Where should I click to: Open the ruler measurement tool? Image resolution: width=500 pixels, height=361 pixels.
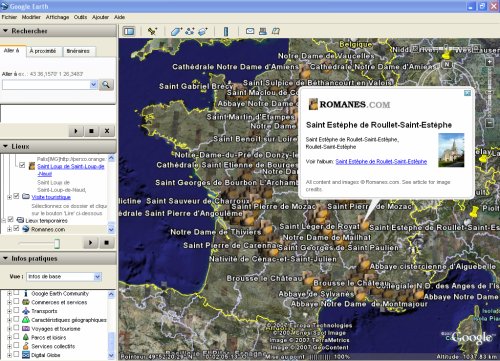[226, 31]
